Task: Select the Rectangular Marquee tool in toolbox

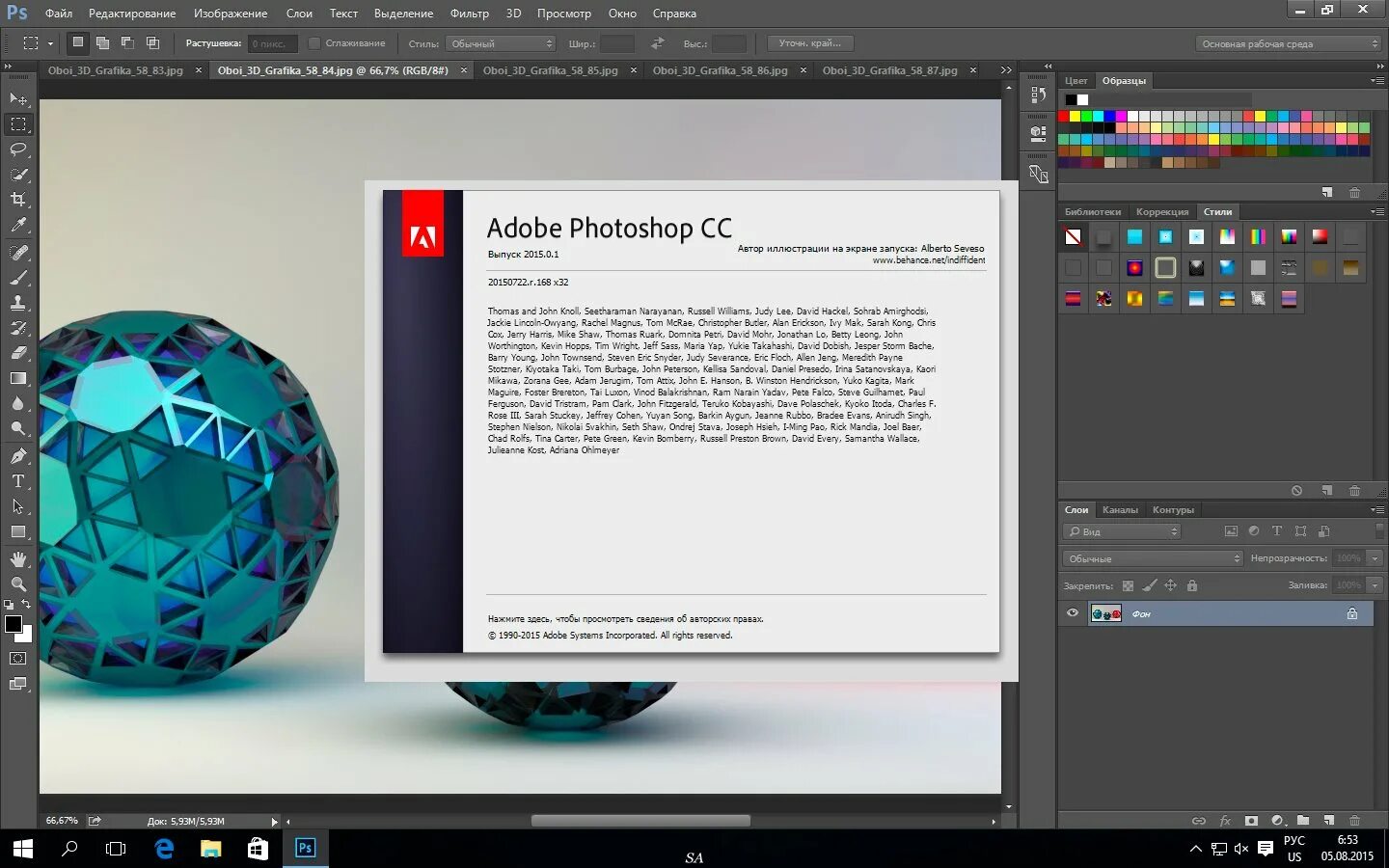Action: point(18,124)
